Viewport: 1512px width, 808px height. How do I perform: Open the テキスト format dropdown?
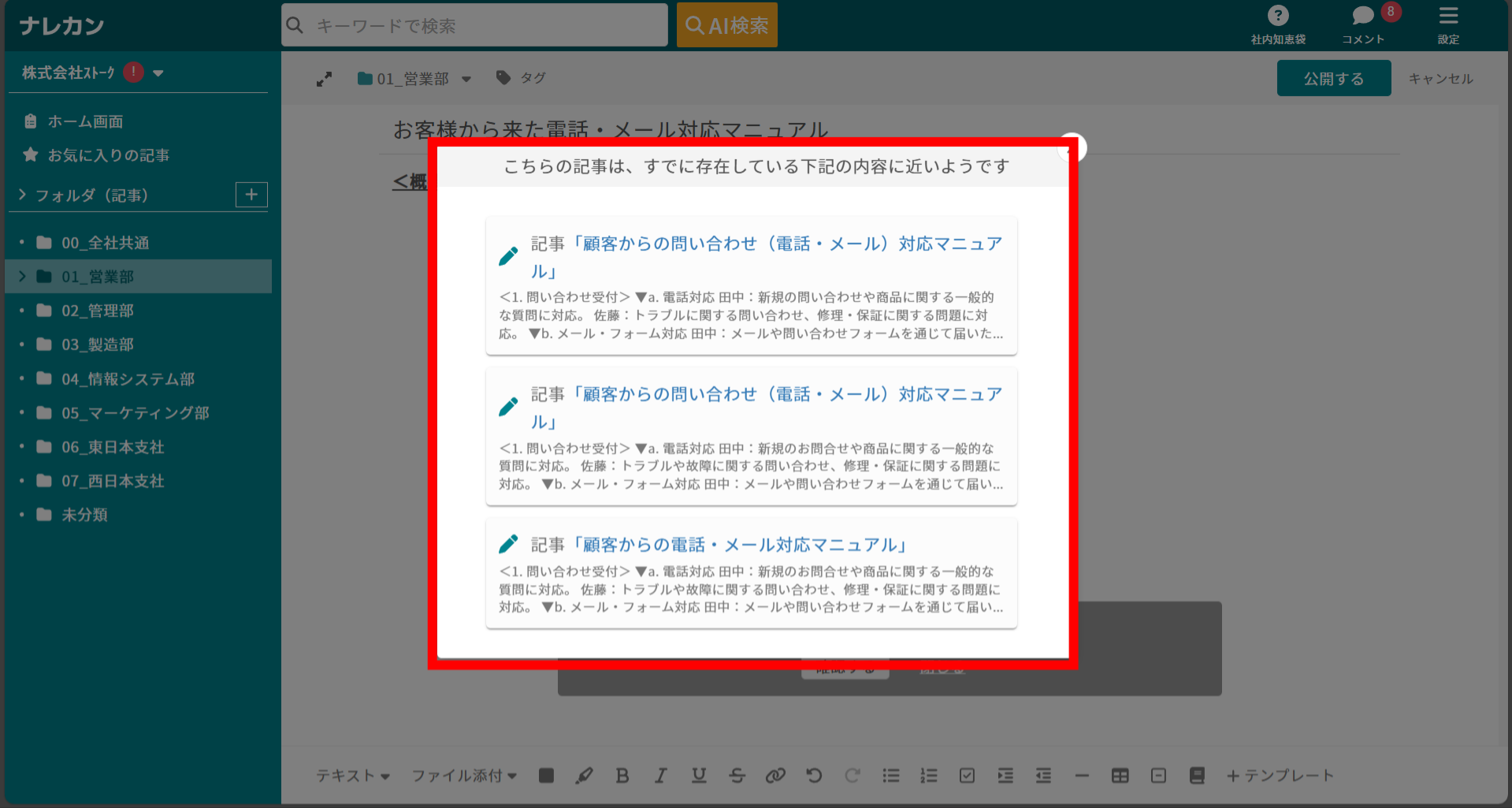pyautogui.click(x=352, y=776)
